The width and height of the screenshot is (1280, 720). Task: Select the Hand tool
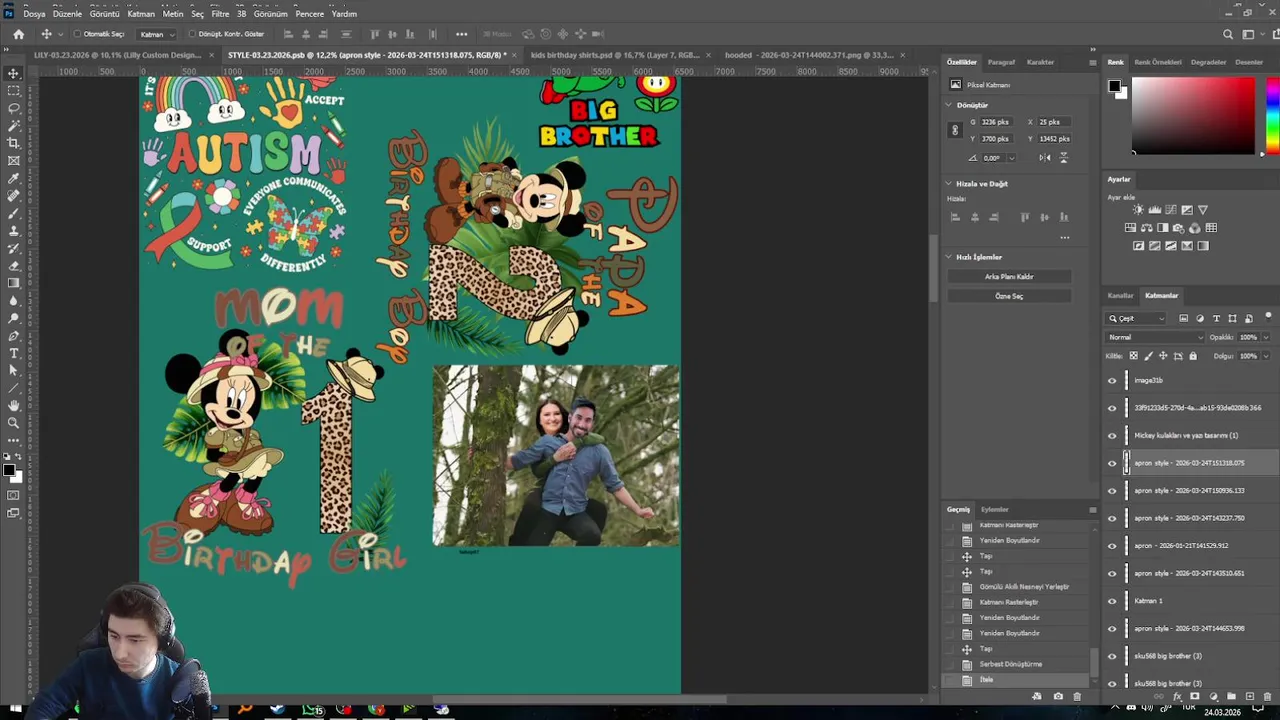[x=14, y=405]
